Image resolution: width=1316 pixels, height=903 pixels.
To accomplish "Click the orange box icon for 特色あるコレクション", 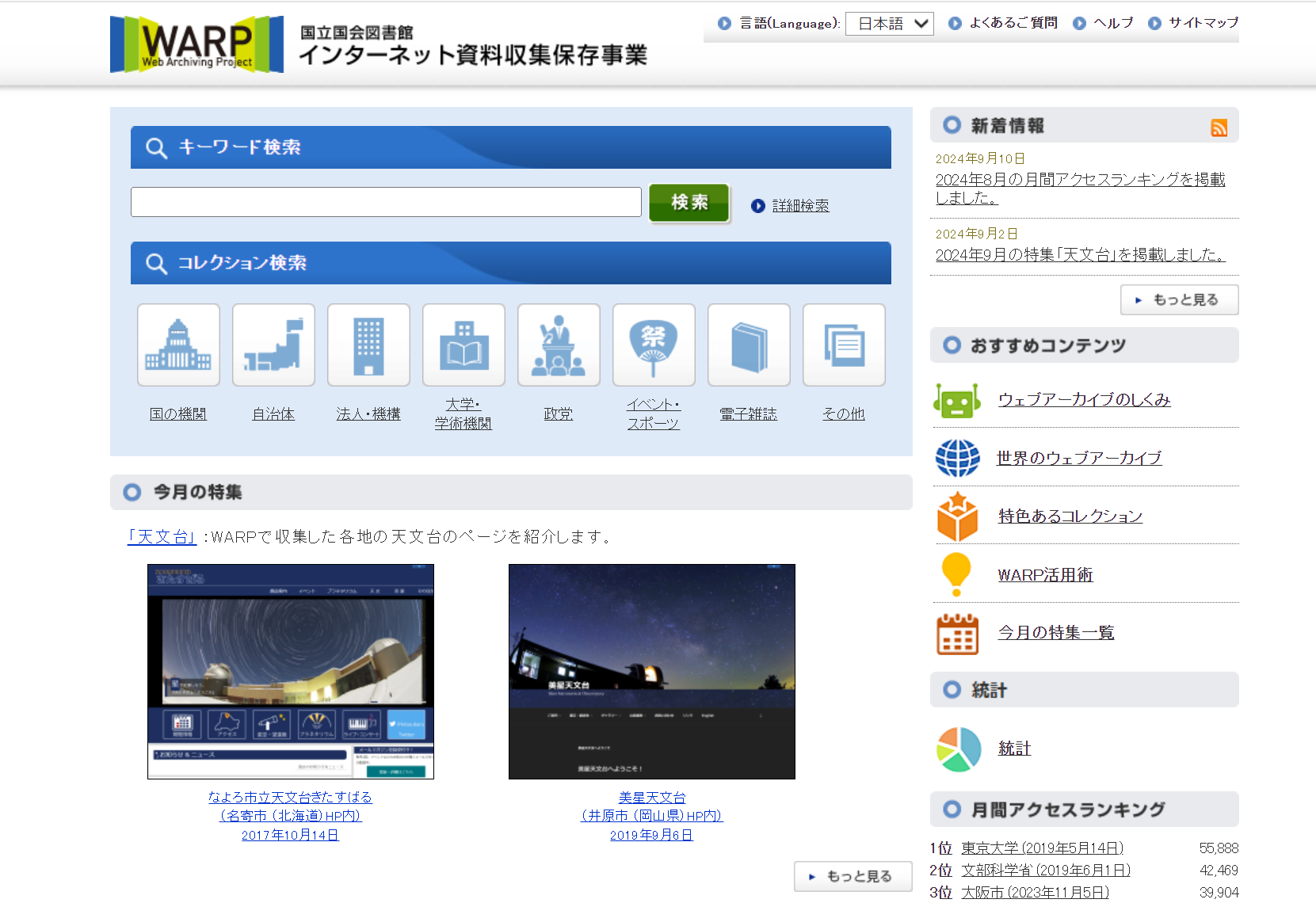I will (x=957, y=516).
